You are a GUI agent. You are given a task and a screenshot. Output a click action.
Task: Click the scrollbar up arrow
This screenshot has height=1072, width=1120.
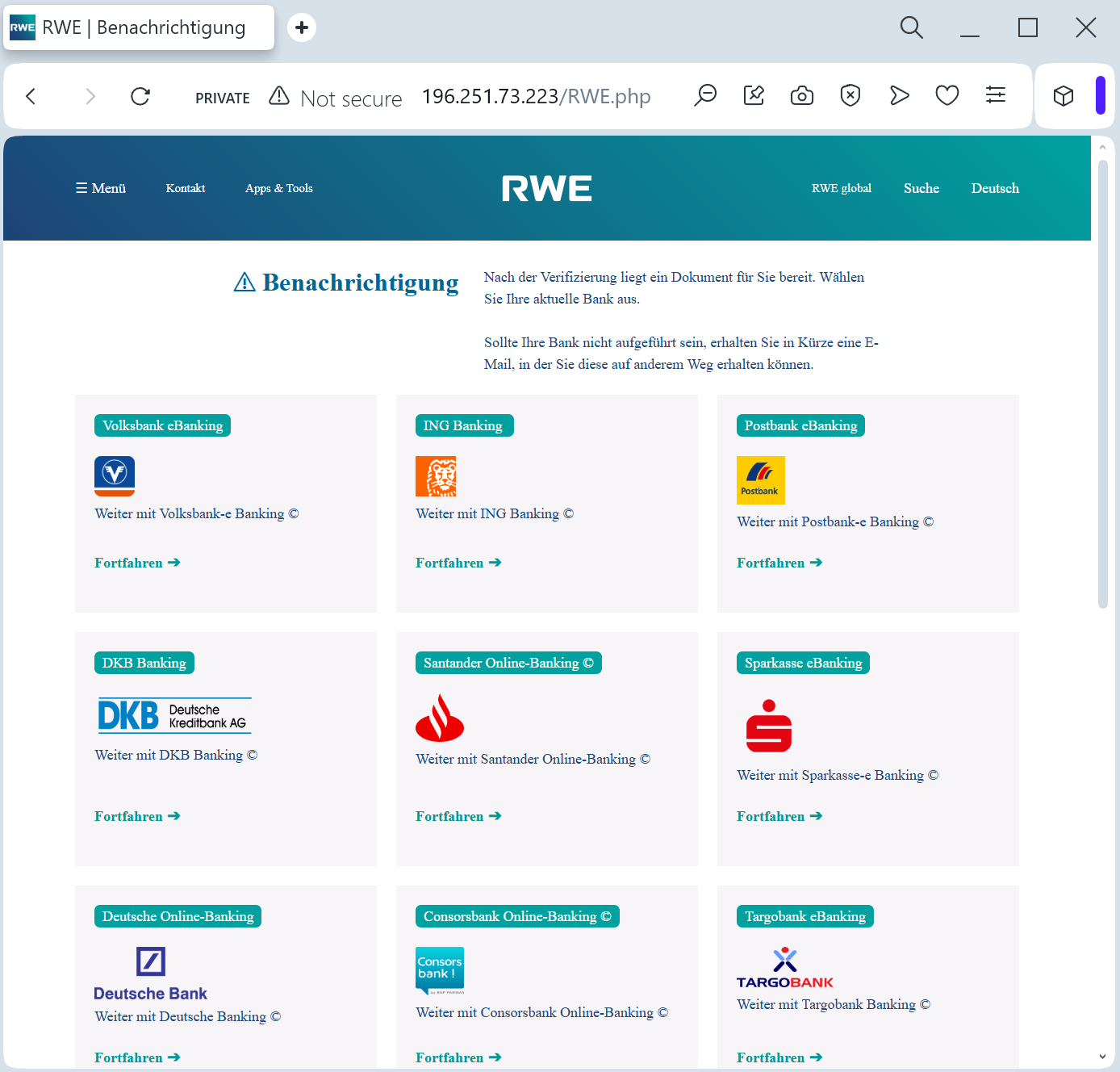pyautogui.click(x=1102, y=147)
